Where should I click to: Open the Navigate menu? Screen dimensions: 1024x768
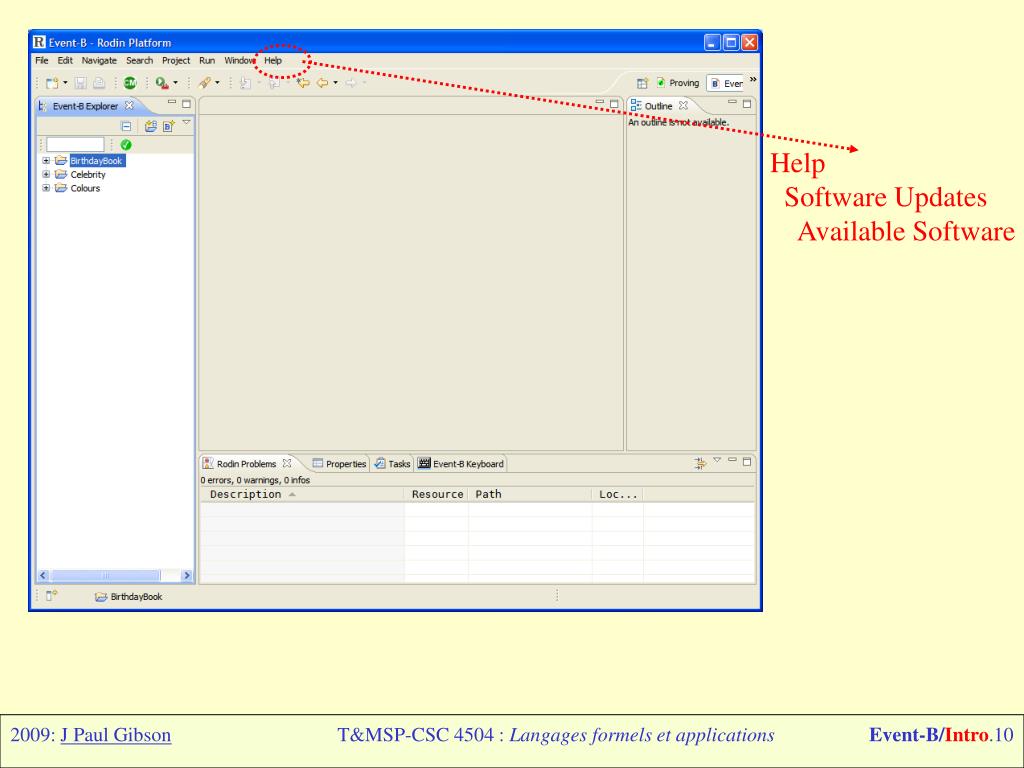coord(99,61)
